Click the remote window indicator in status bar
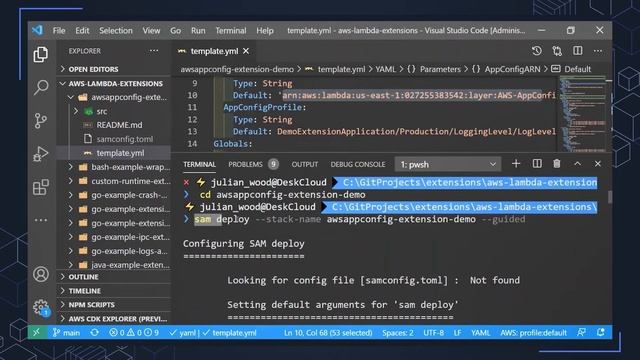Screen dimensions: 640x360 [37, 333]
